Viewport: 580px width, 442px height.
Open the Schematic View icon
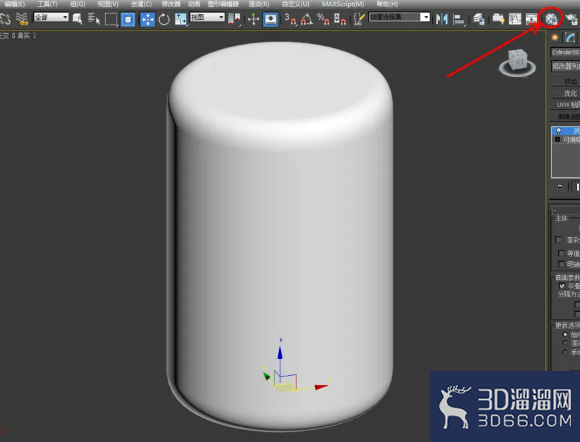532,19
